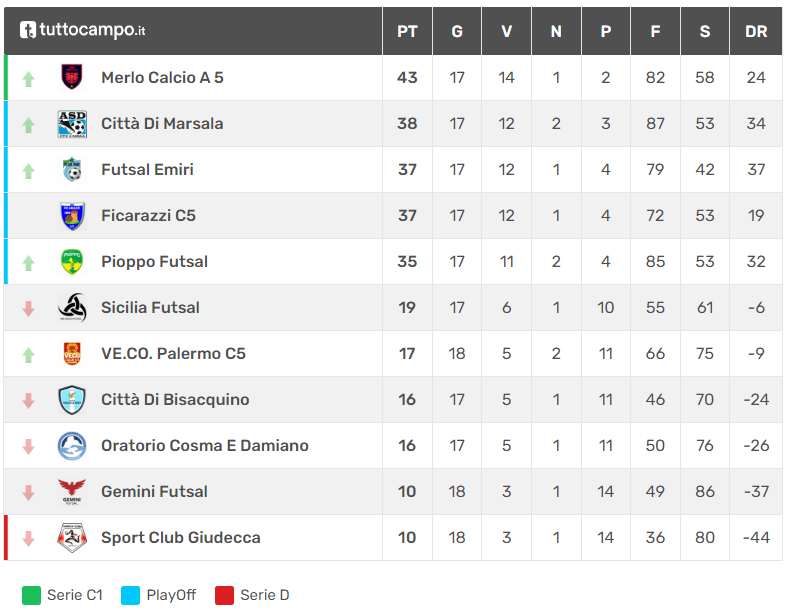The width and height of the screenshot is (787, 615).
Task: Click the red Serie D legend swatch
Action: click(x=224, y=596)
